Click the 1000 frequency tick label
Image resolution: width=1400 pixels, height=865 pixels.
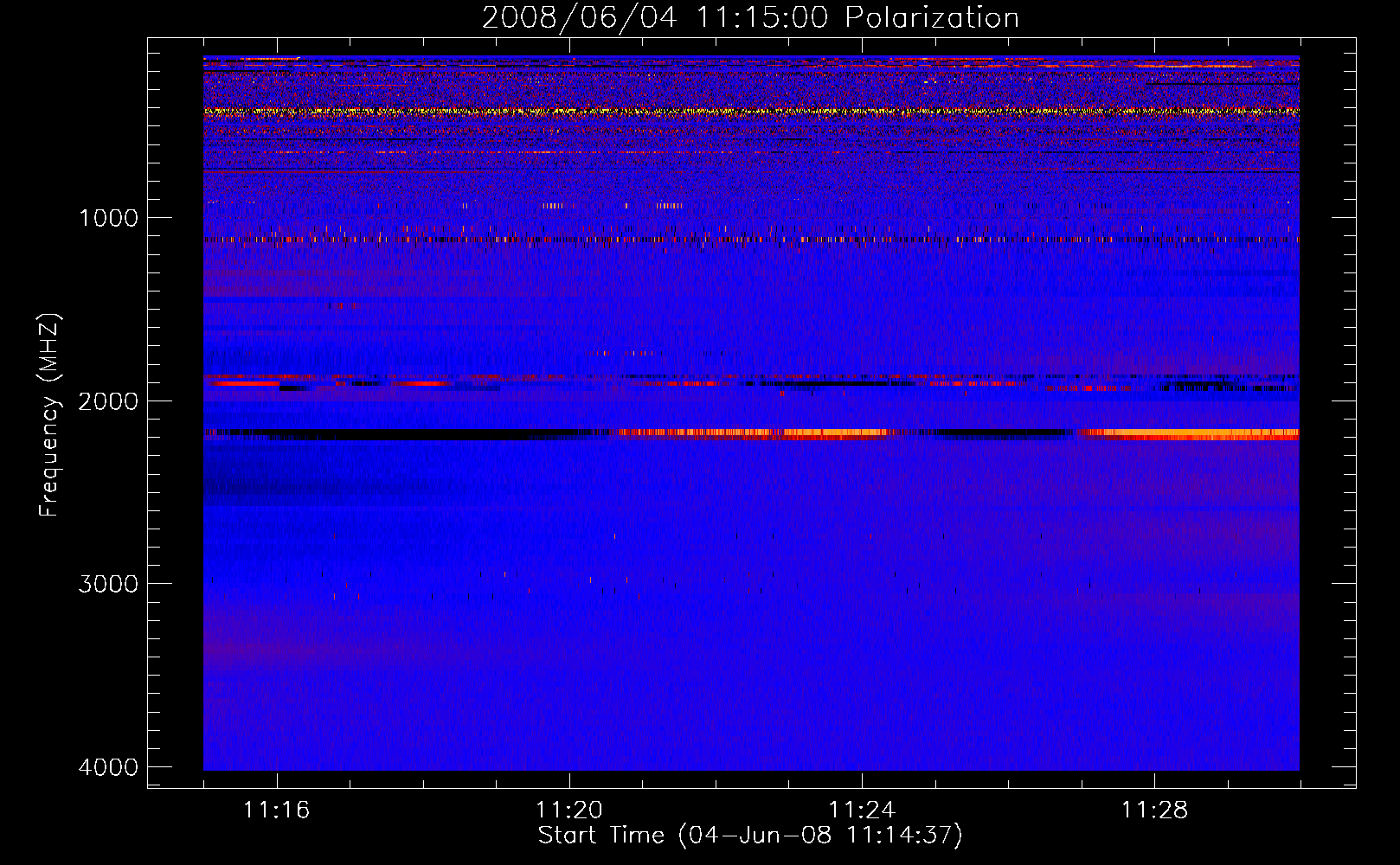[x=109, y=218]
